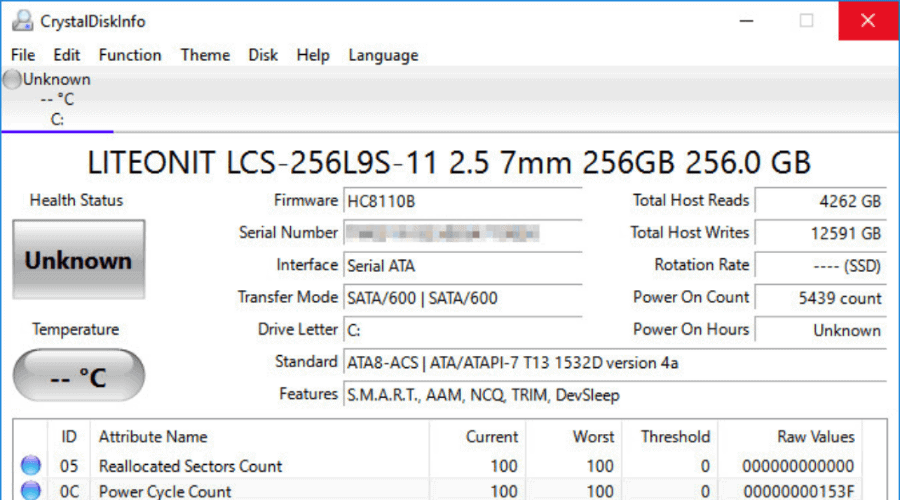Click the Firmware field HC8110B

[x=463, y=201]
